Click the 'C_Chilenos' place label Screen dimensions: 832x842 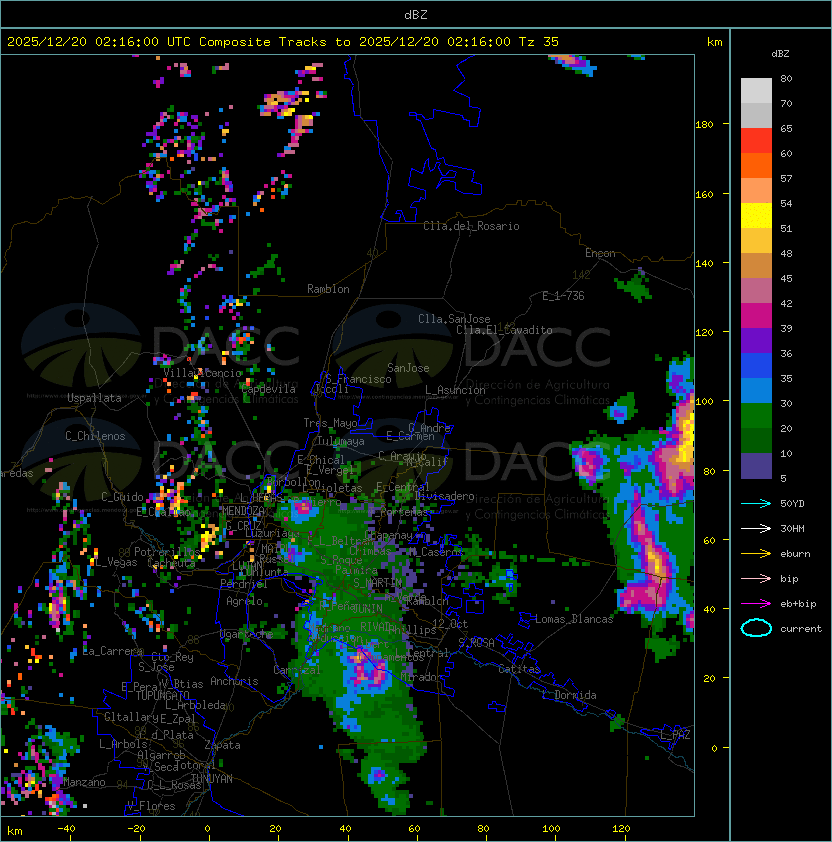(95, 436)
